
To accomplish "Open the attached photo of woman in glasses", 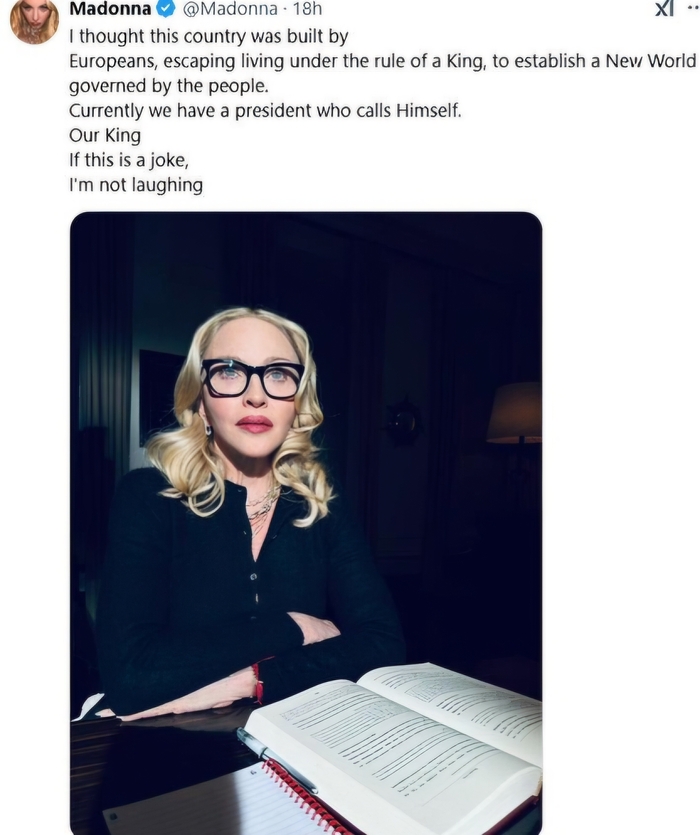I will 306,523.
